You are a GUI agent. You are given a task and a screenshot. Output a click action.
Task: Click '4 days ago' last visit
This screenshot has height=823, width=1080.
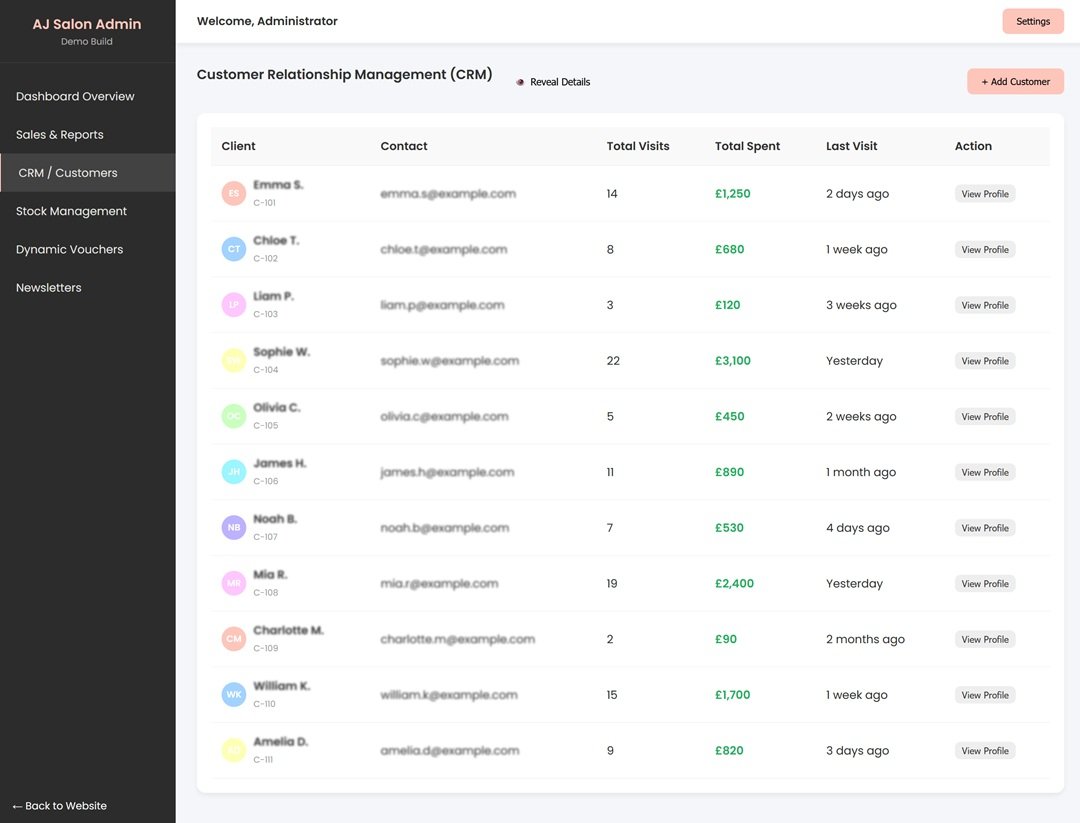[858, 528]
